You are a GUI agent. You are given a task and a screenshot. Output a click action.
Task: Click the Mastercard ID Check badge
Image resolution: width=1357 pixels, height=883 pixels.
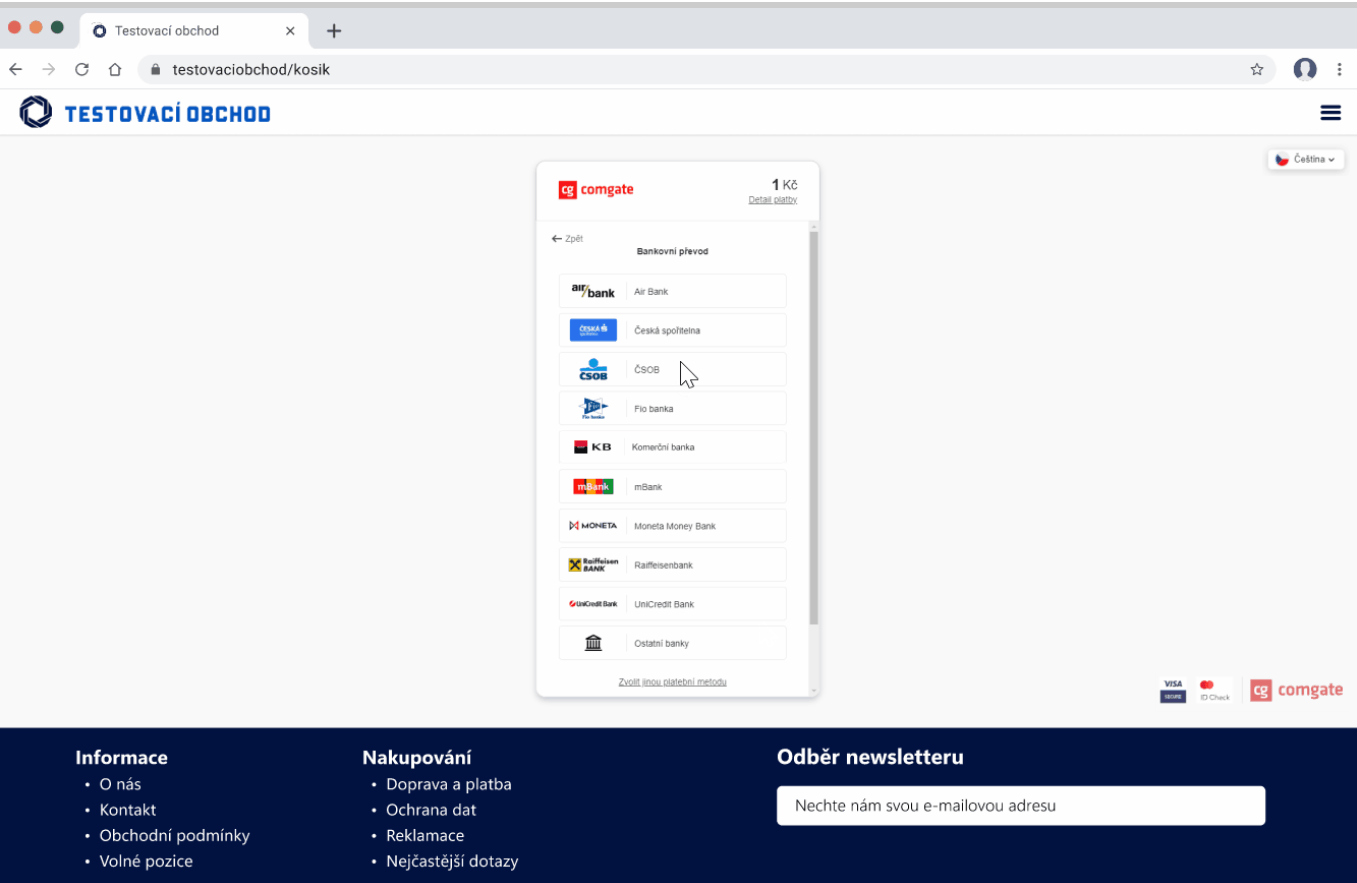pos(1214,690)
